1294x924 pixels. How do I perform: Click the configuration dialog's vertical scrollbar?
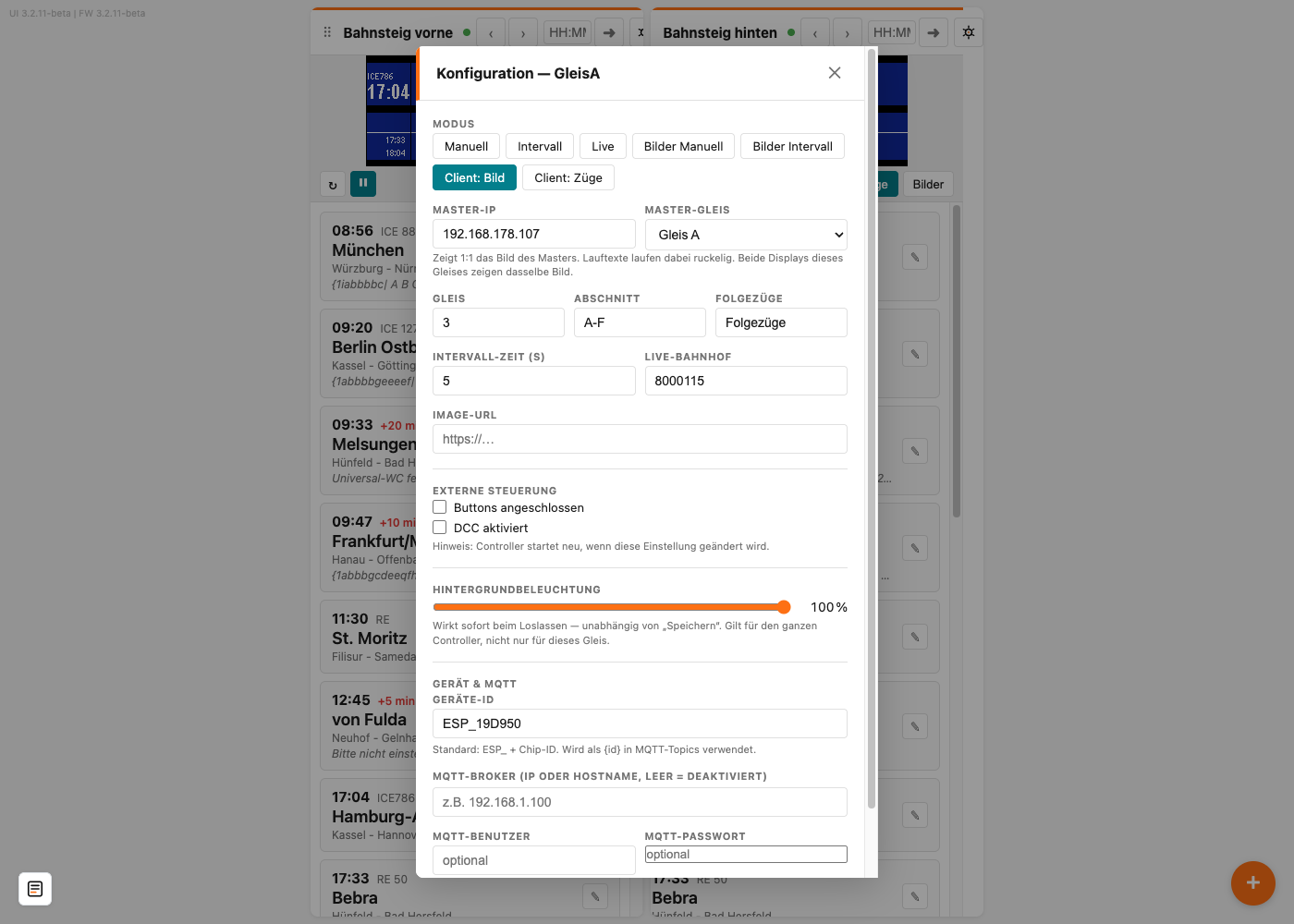pyautogui.click(x=871, y=428)
